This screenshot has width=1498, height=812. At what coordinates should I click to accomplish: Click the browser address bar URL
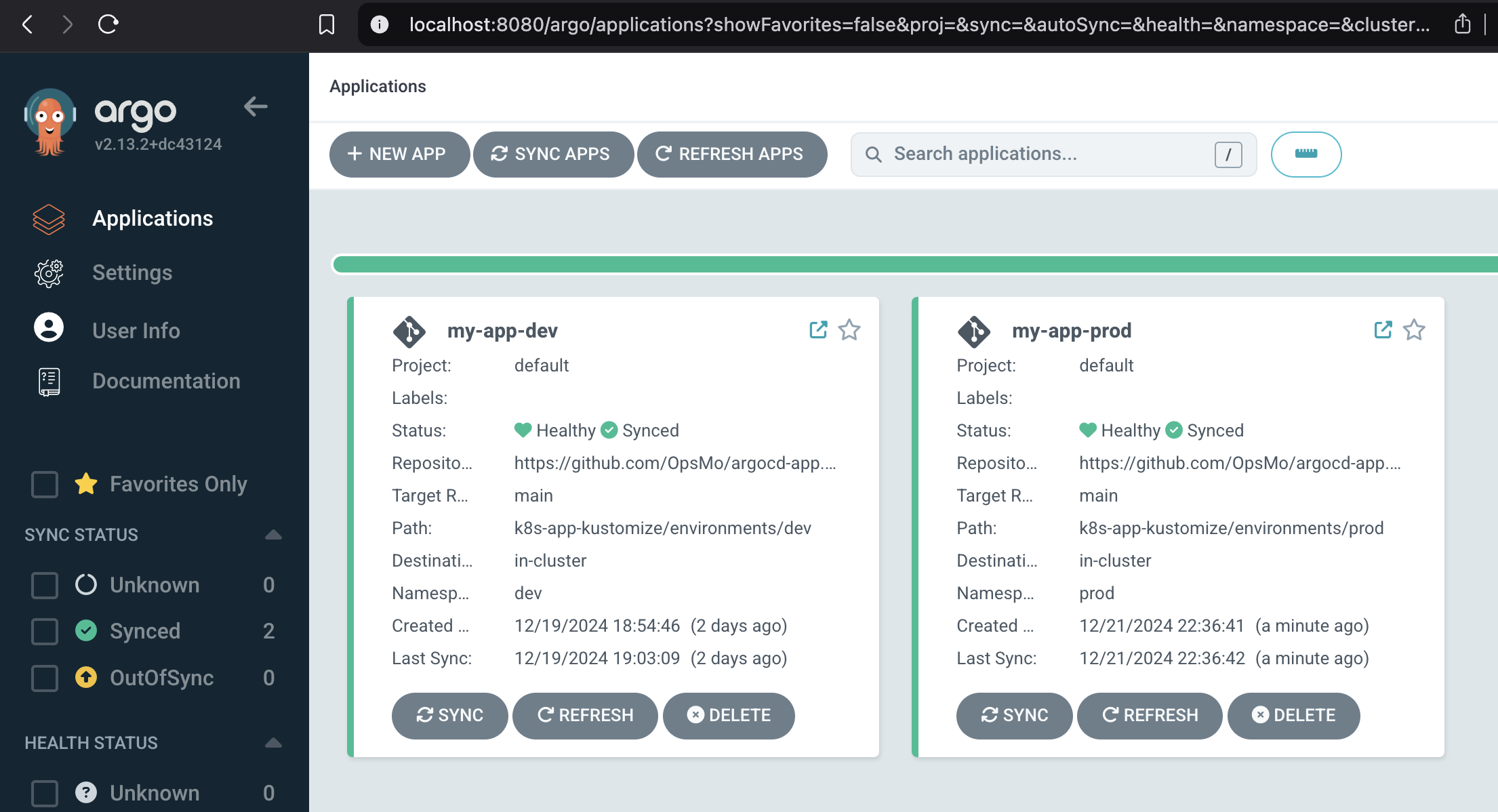pos(920,25)
